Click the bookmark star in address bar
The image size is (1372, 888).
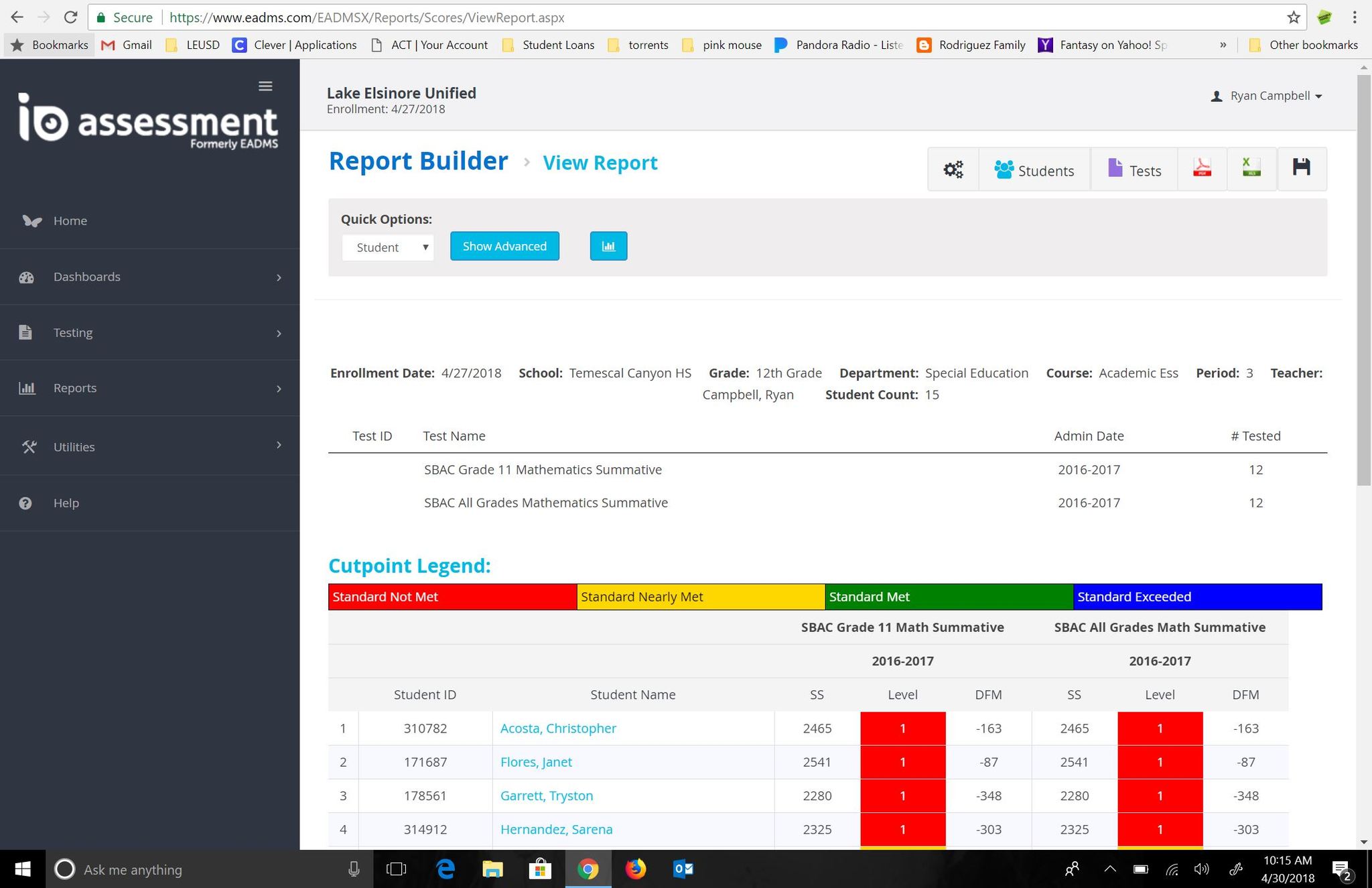(1294, 17)
